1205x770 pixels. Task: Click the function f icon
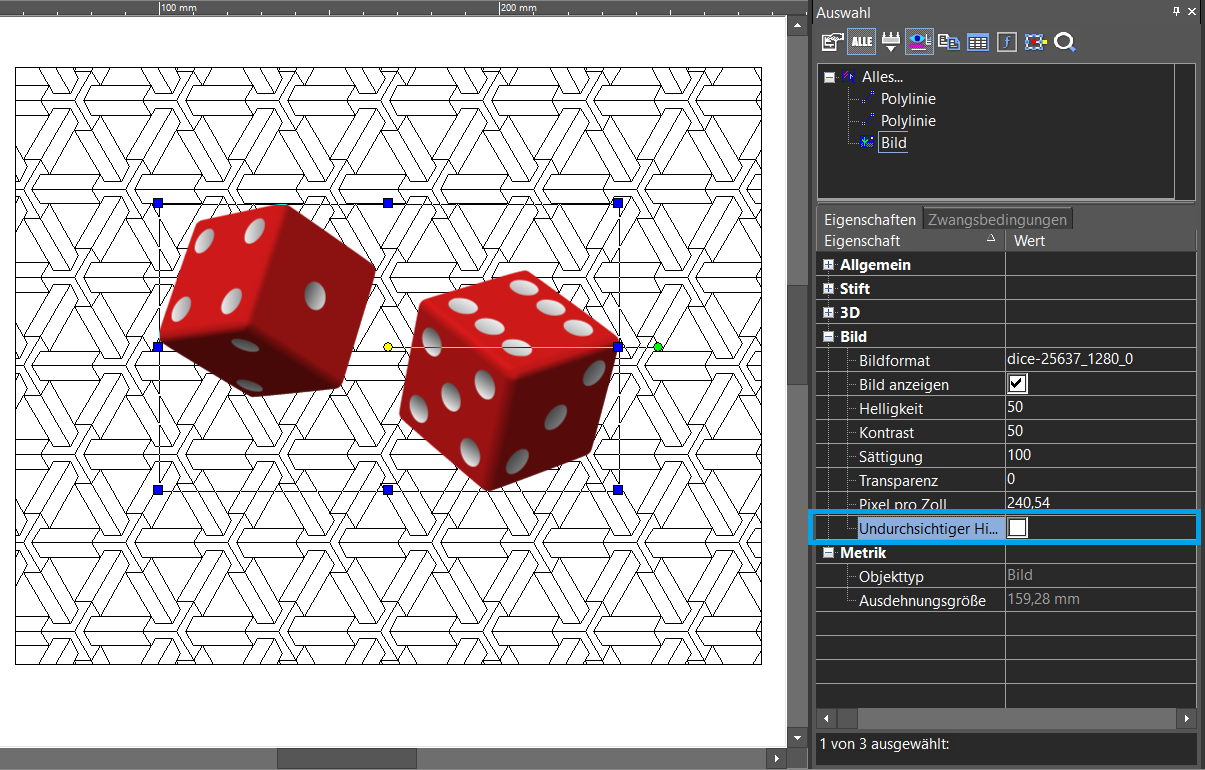[x=1007, y=42]
